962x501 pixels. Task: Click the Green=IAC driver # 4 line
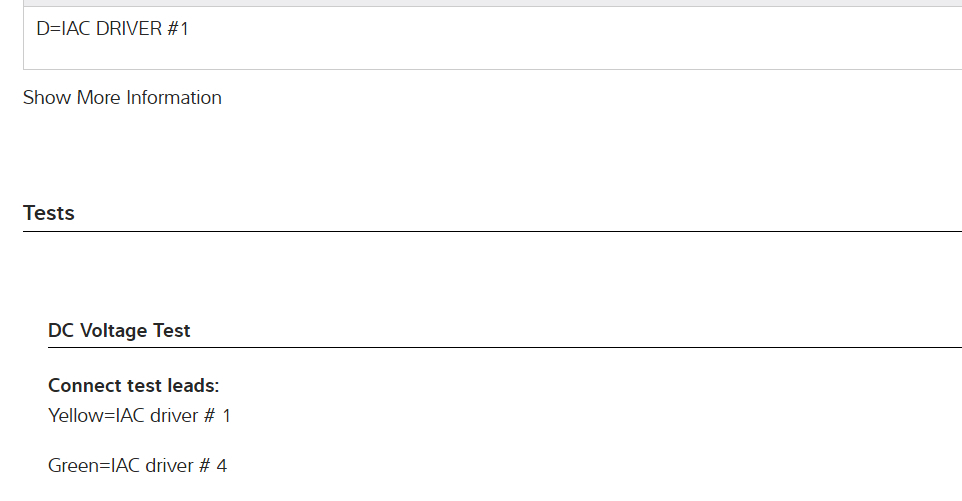coord(137,465)
